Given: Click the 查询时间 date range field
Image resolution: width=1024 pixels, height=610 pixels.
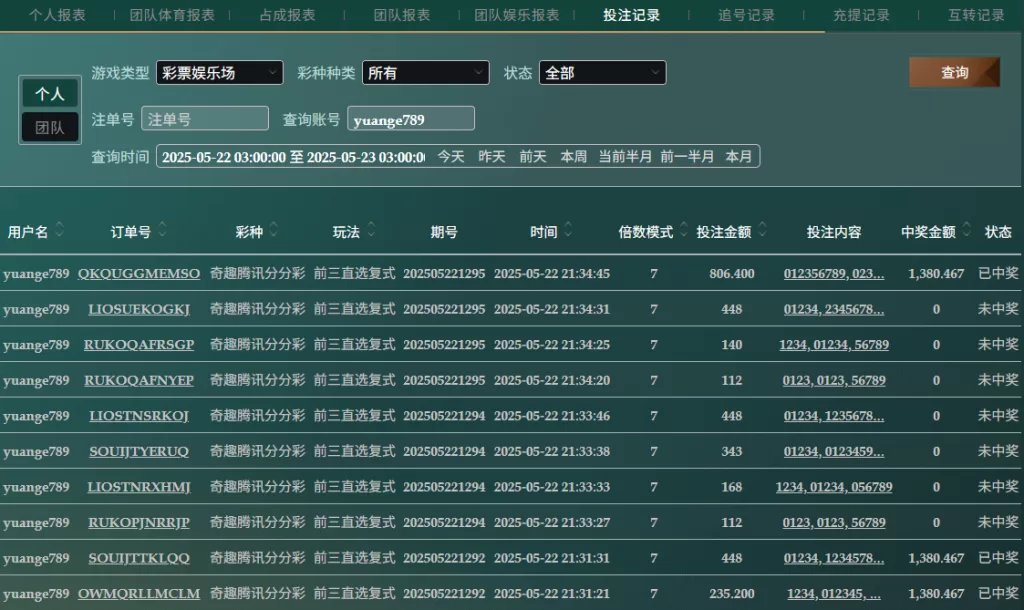Looking at the screenshot, I should (x=293, y=157).
